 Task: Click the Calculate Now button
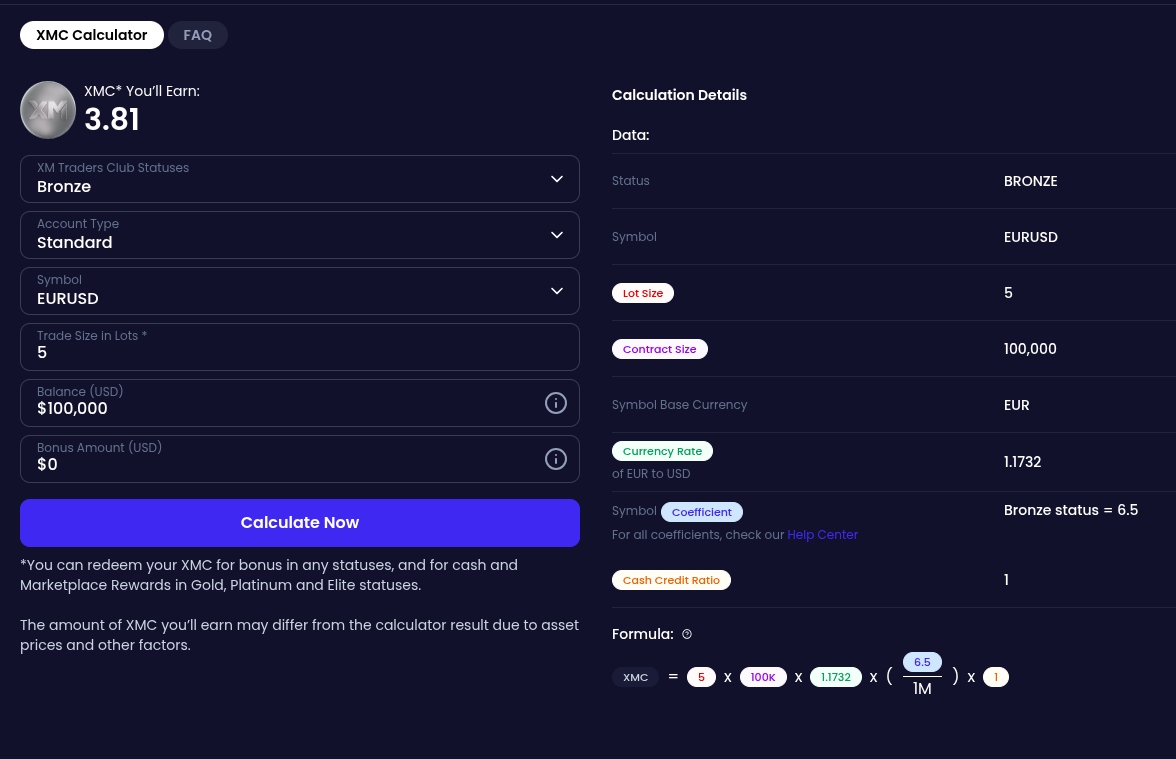[x=300, y=523]
